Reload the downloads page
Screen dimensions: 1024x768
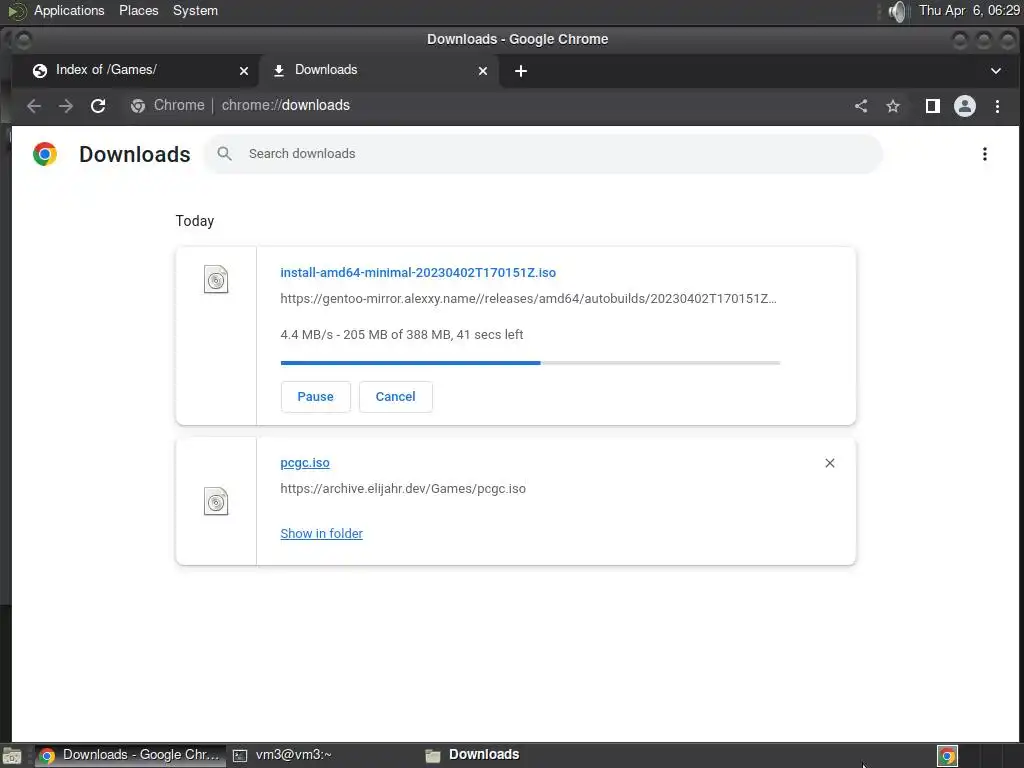[x=98, y=106]
